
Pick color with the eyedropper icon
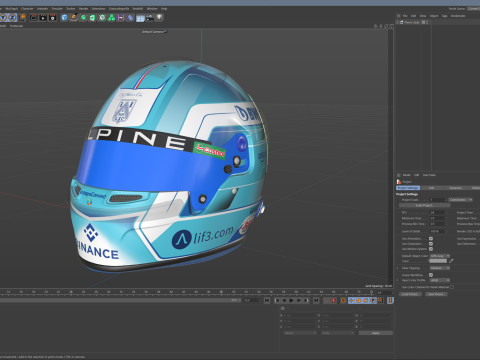[451, 261]
